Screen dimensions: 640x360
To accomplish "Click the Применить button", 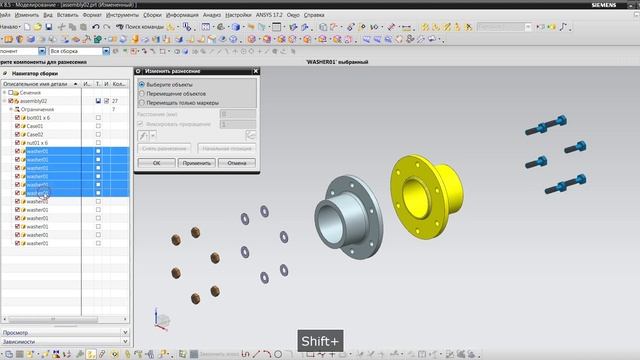I will tap(196, 163).
